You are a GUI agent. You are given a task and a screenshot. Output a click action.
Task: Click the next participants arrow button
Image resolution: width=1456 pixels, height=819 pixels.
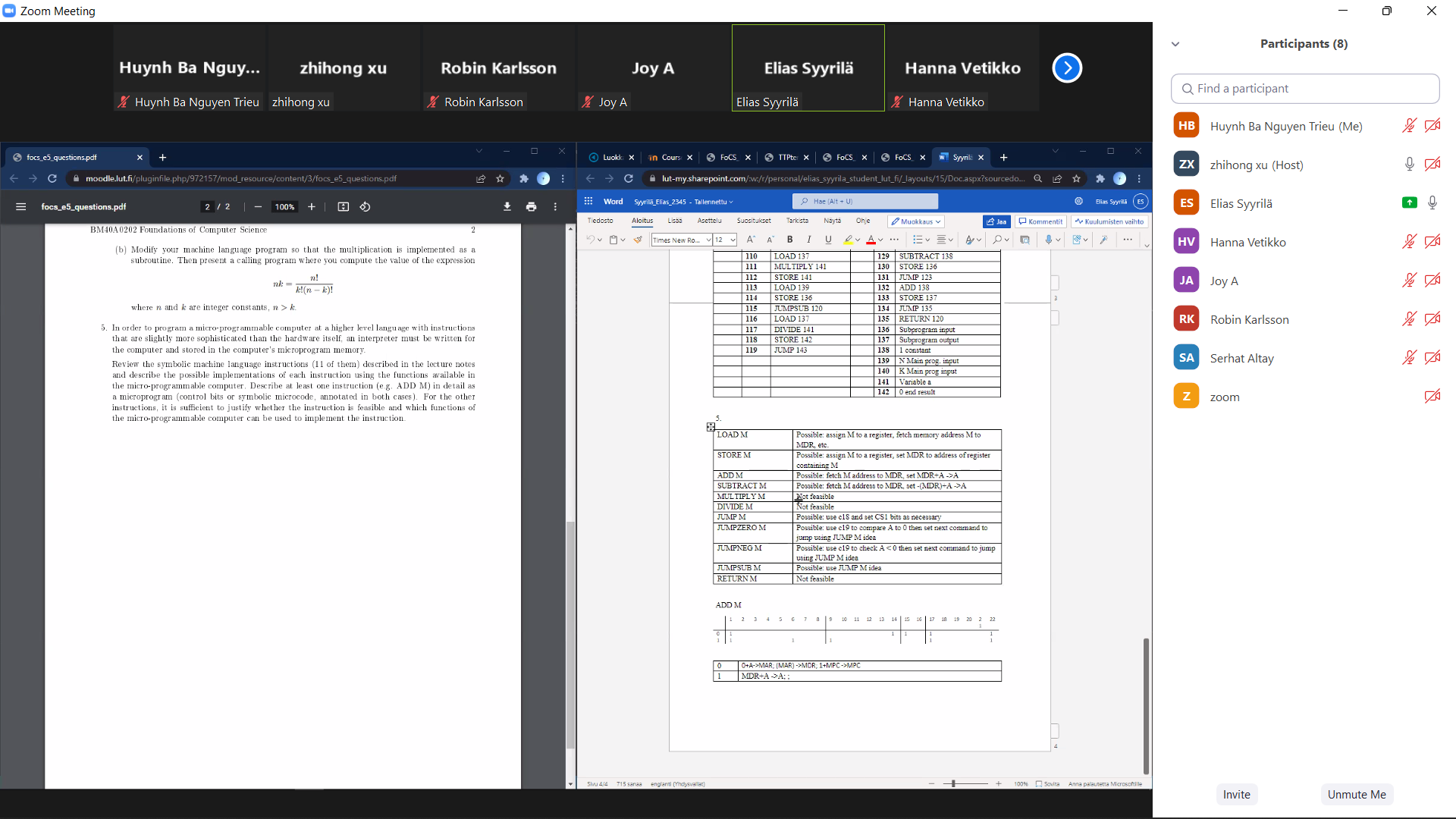coord(1067,68)
